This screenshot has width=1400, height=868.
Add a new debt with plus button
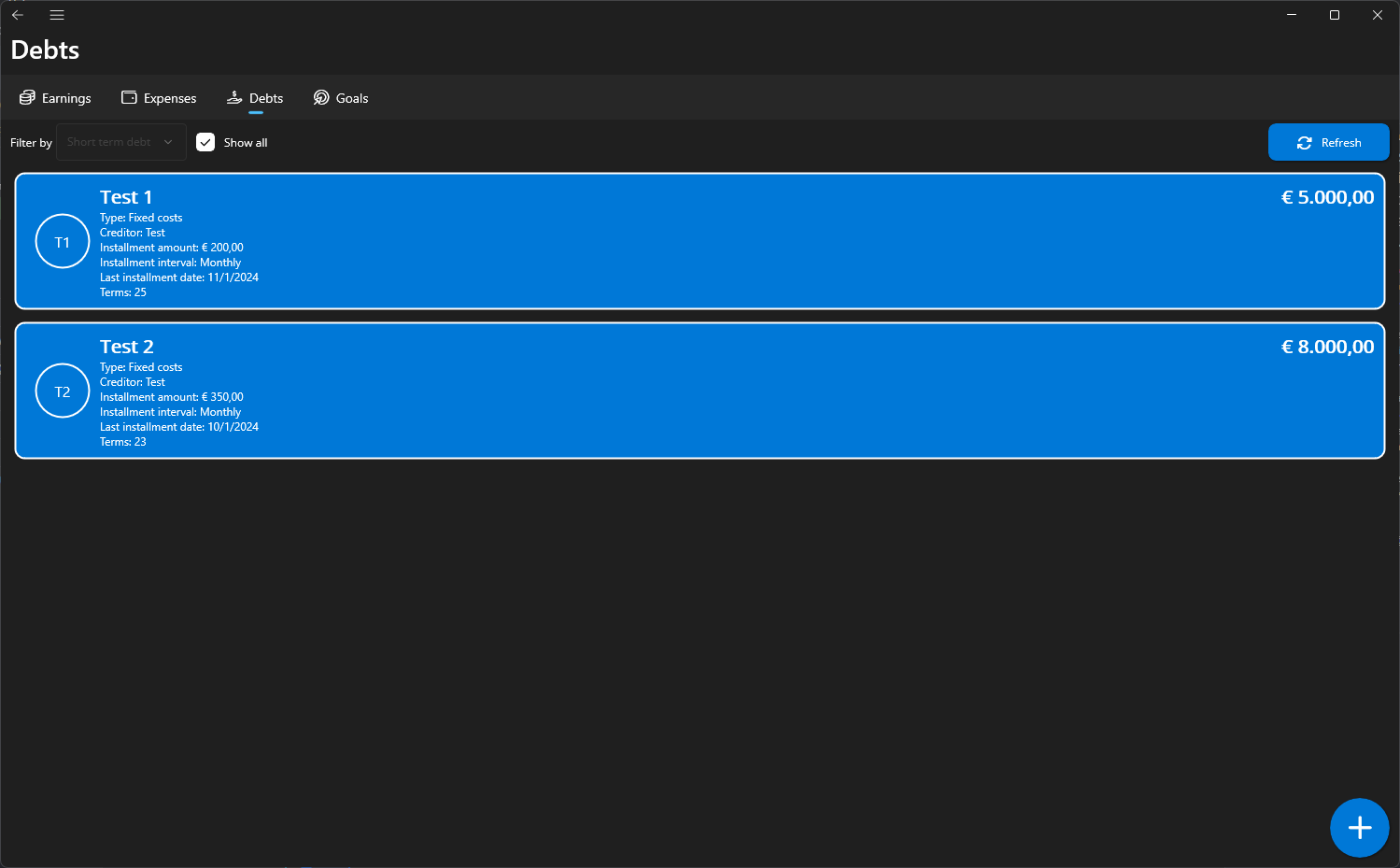[x=1360, y=828]
